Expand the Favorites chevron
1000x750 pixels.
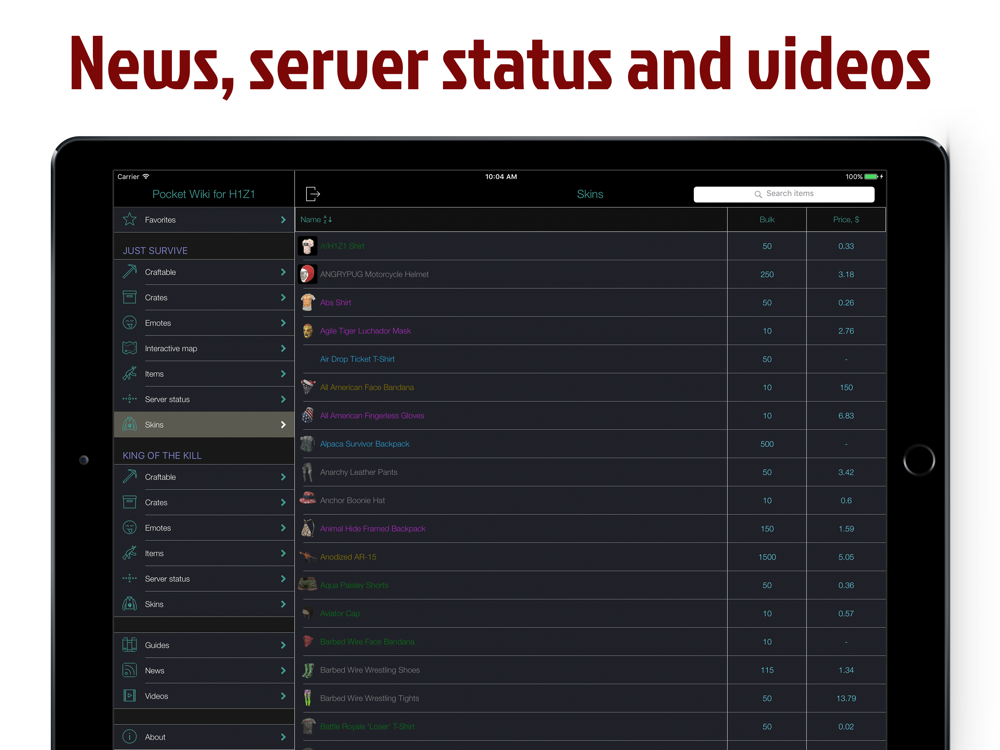click(x=283, y=219)
